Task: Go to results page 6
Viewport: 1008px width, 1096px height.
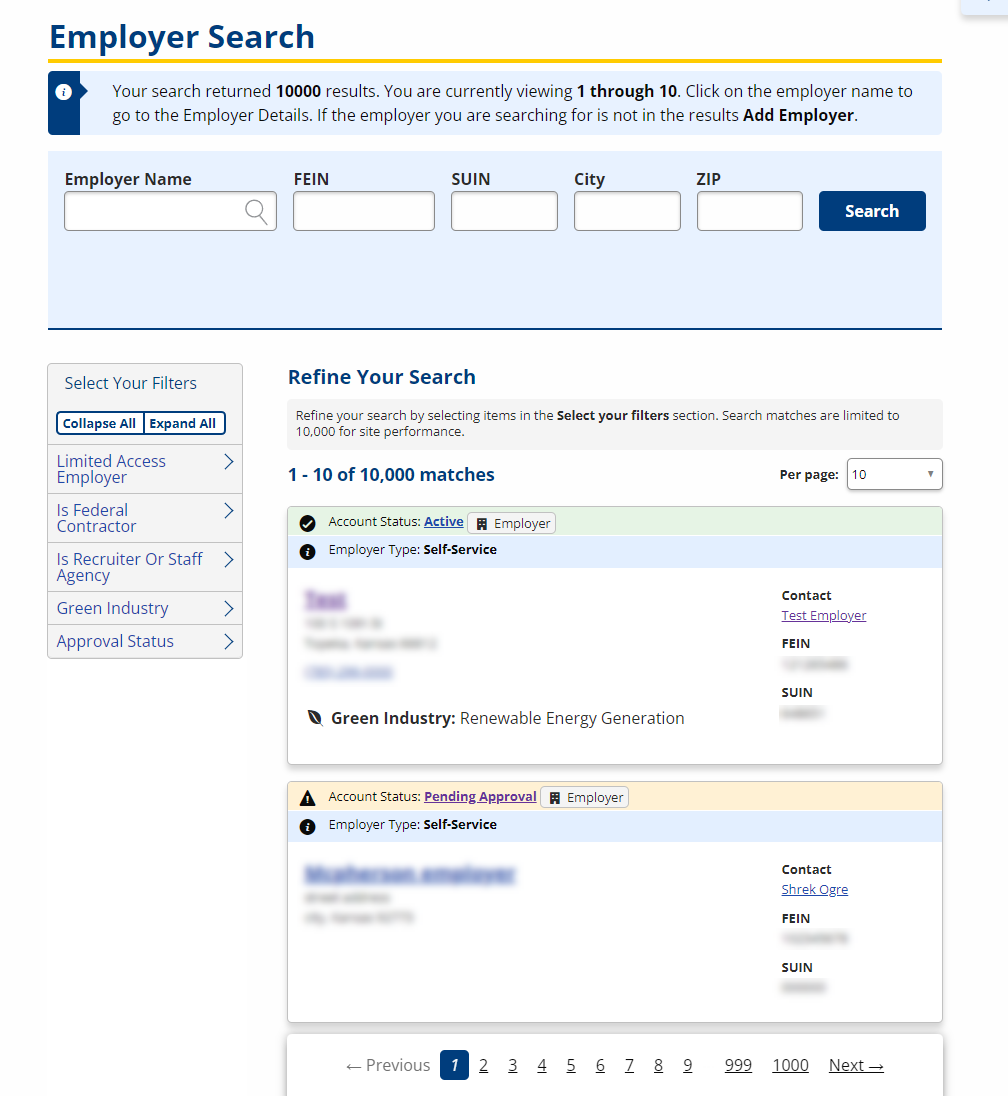Action: pos(600,1065)
